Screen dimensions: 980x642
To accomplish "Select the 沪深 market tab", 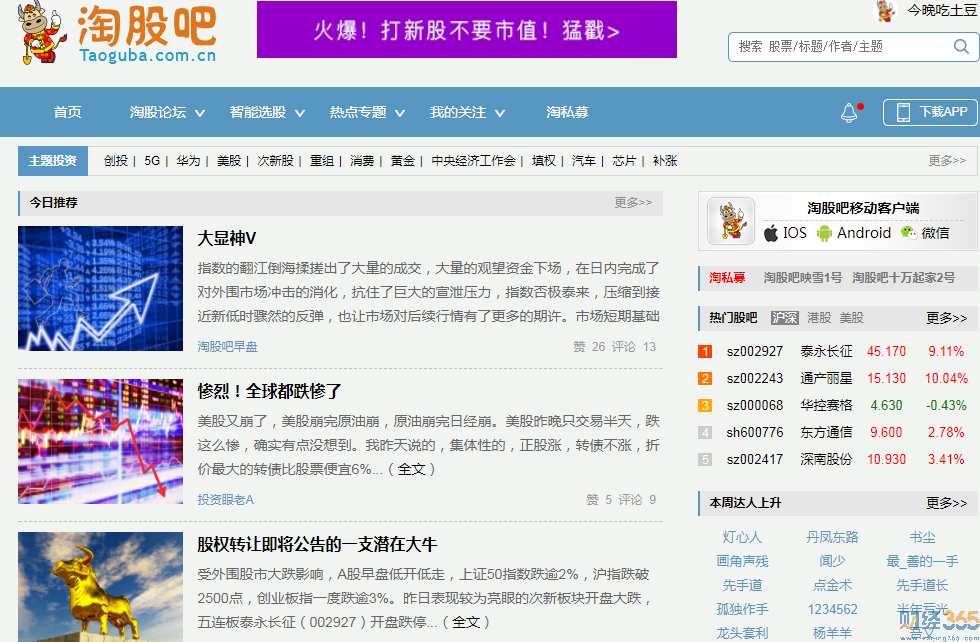I will (785, 318).
